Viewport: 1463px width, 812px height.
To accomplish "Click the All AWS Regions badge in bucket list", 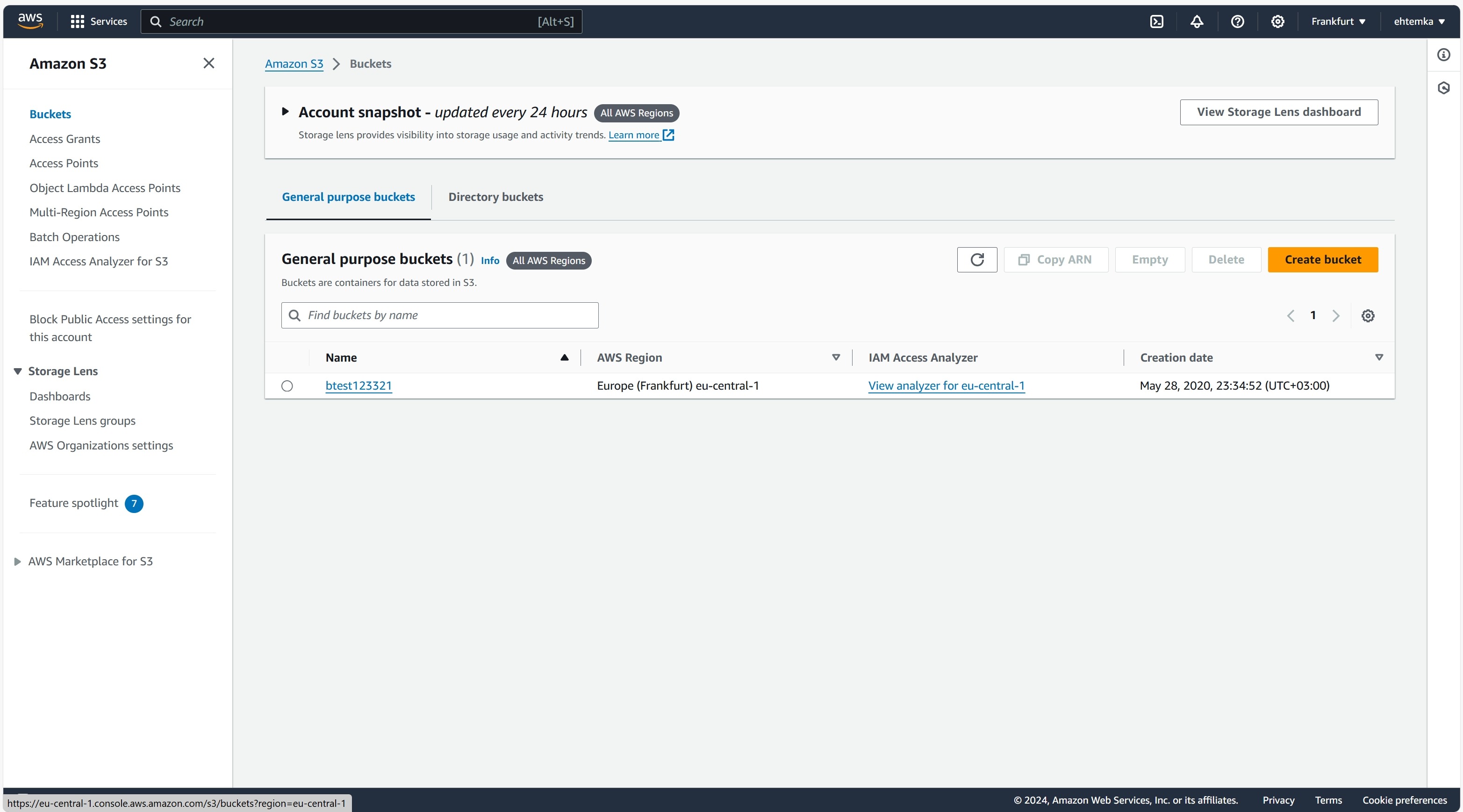I will click(x=549, y=261).
